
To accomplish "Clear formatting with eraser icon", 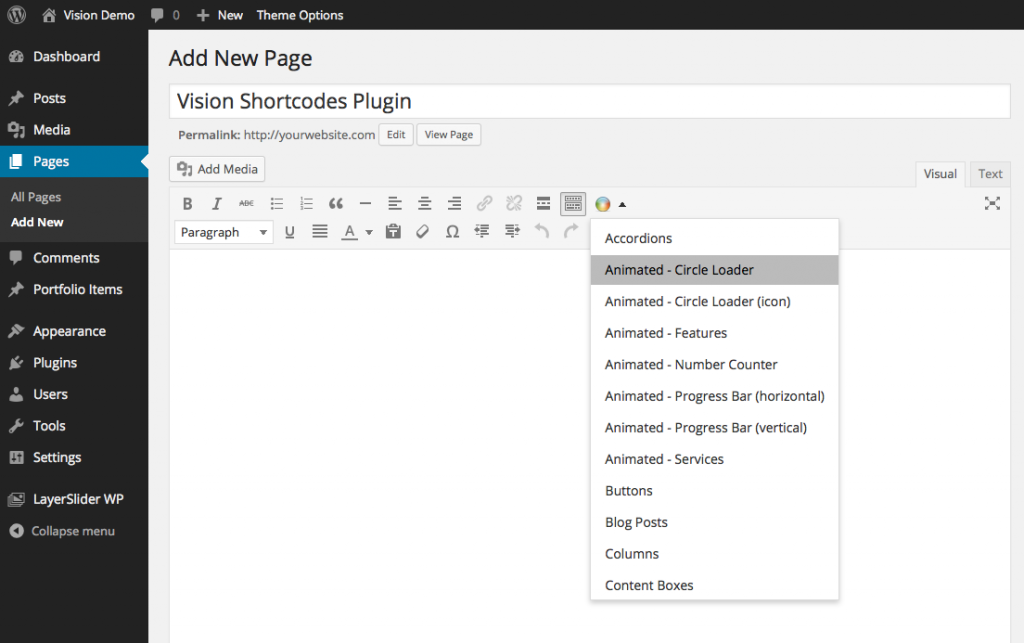I will [x=423, y=232].
